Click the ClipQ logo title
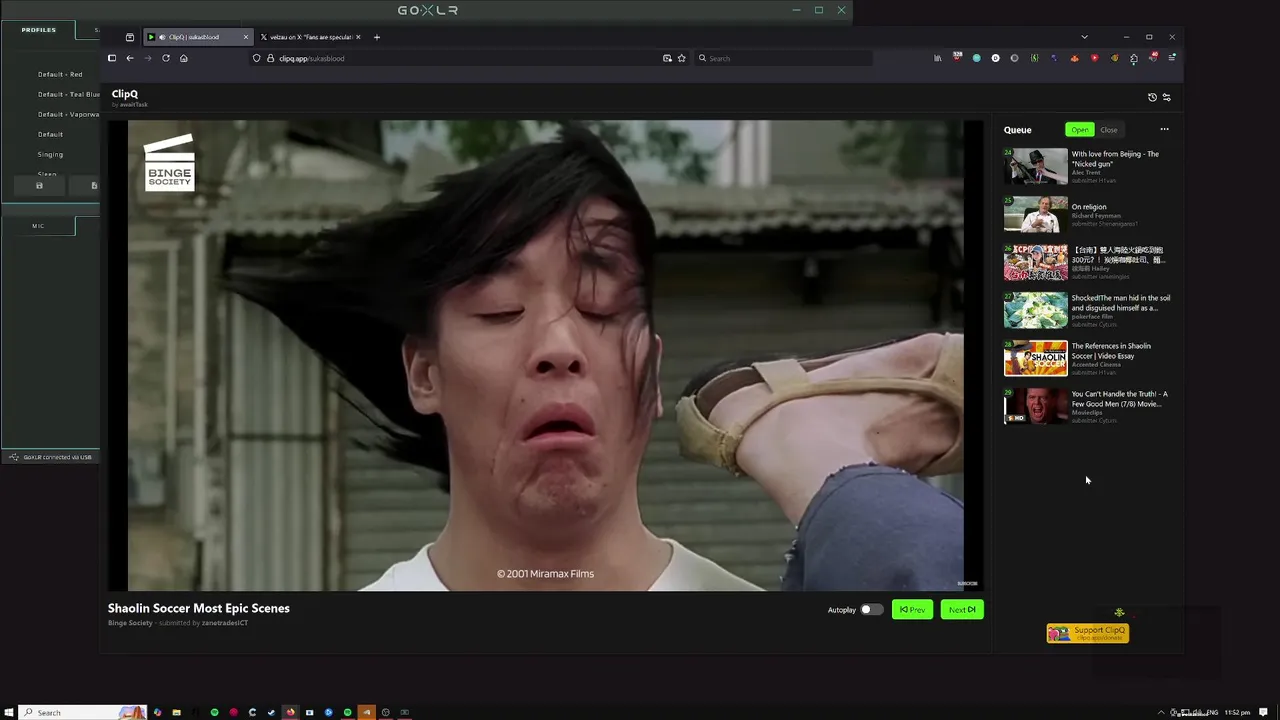 (x=125, y=94)
